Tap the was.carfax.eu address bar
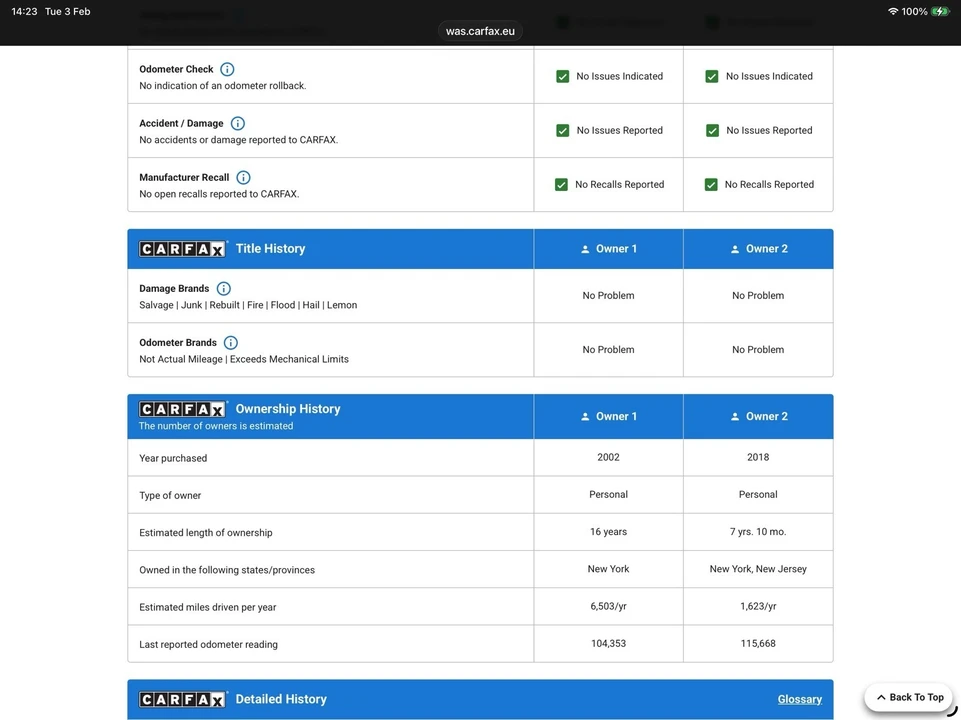The width and height of the screenshot is (961, 720). 480,31
